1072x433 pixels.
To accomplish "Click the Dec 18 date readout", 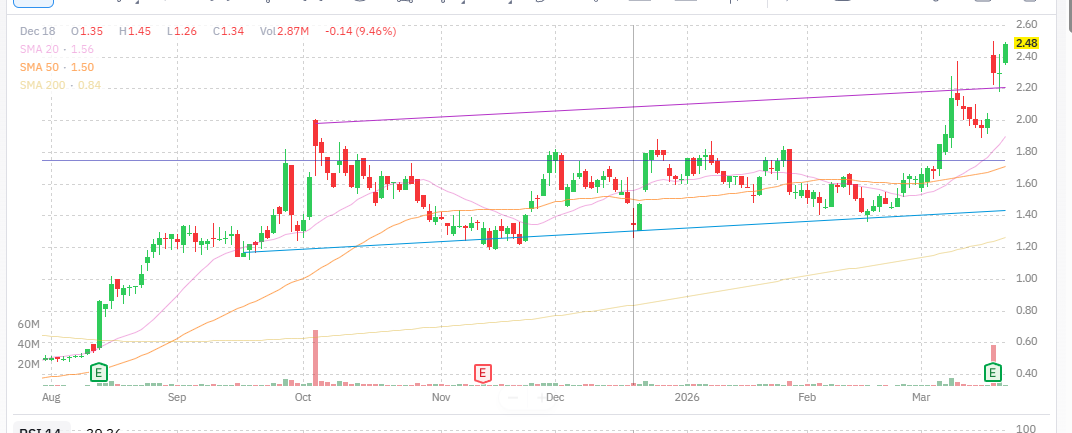I will click(x=37, y=31).
